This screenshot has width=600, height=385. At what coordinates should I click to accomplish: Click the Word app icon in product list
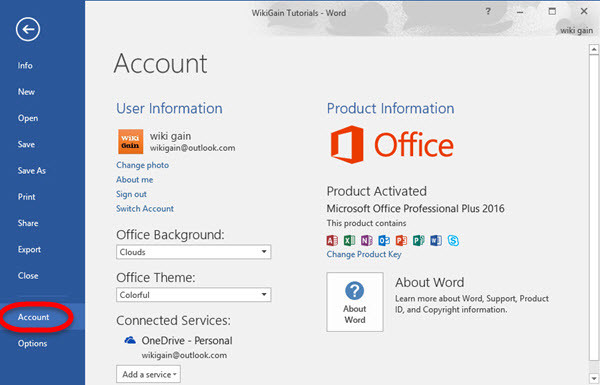point(436,240)
